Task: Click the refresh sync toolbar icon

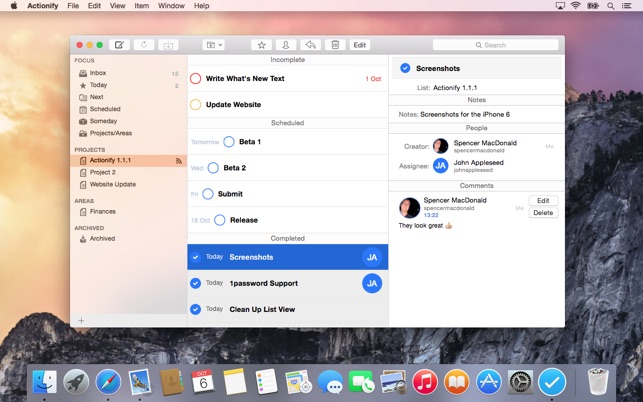Action: click(x=144, y=45)
